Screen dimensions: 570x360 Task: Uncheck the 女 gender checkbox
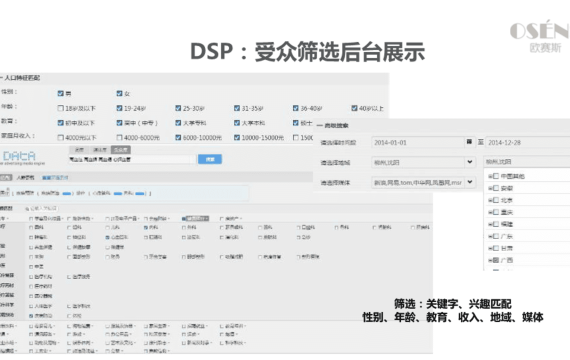(x=119, y=93)
